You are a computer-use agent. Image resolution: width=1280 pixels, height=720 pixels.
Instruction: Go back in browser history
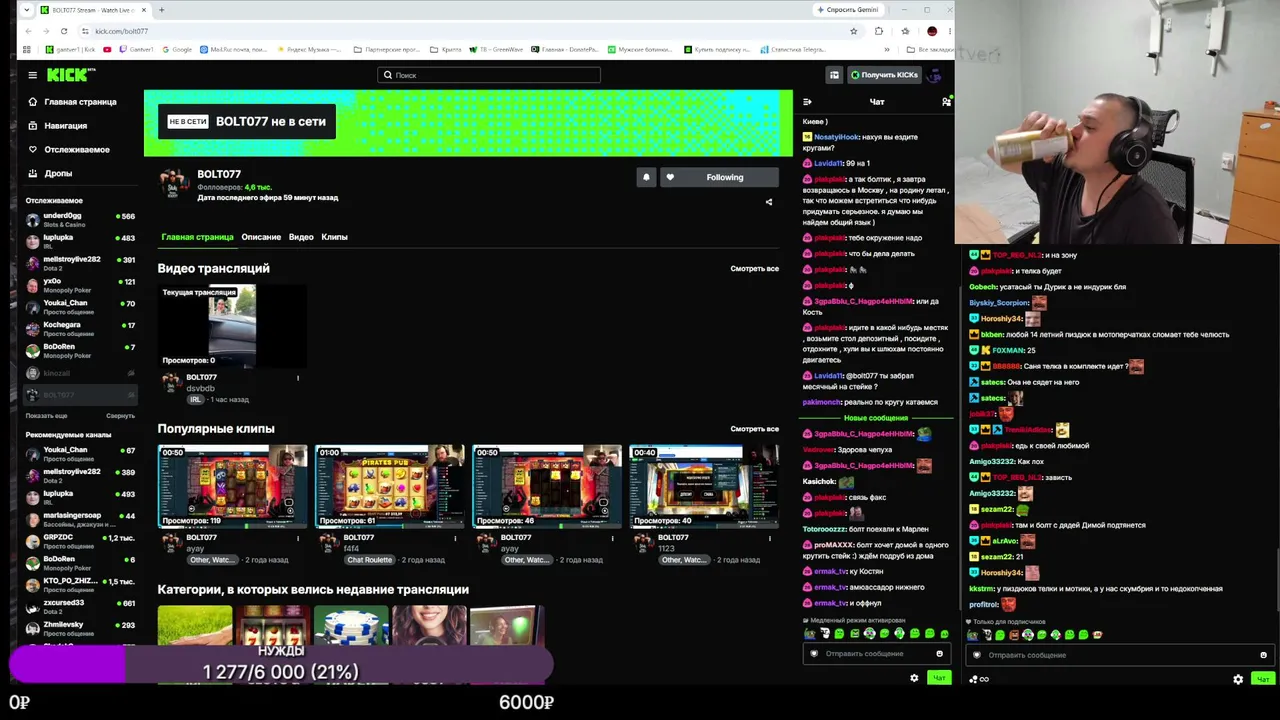(x=28, y=31)
